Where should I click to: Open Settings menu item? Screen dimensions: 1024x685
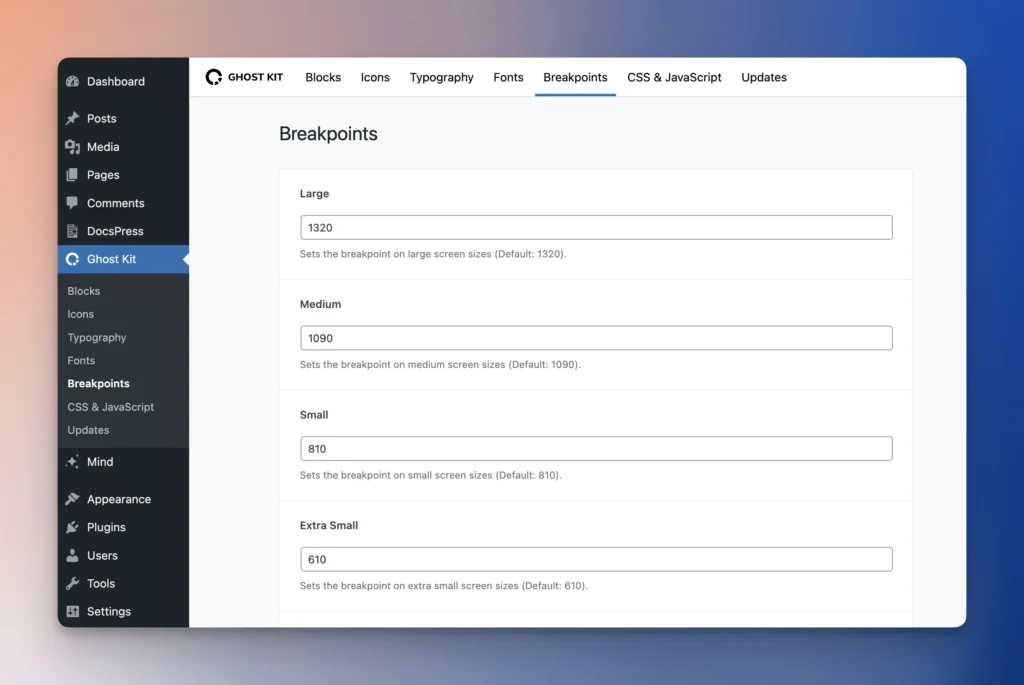tap(108, 612)
